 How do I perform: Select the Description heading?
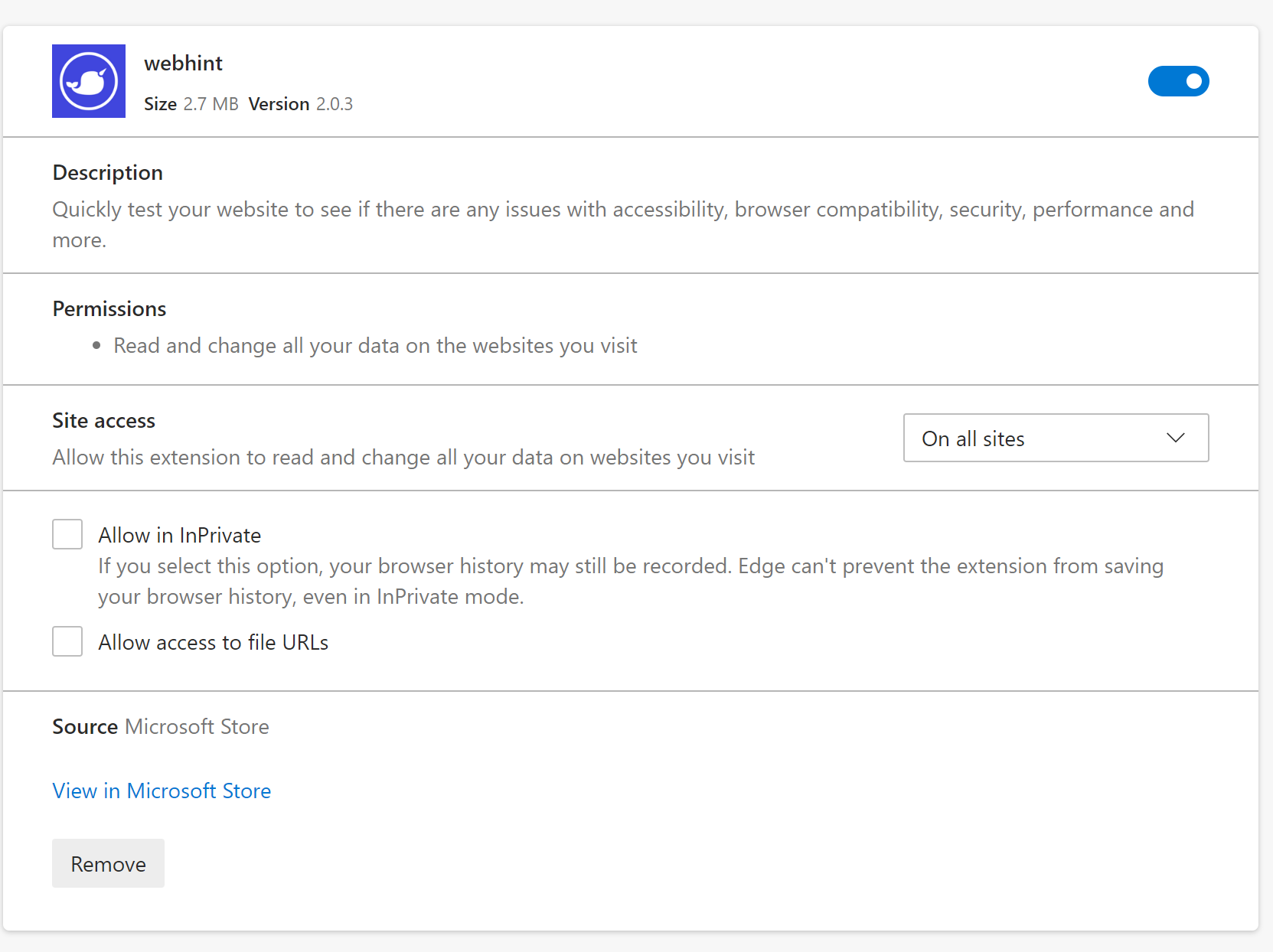(x=107, y=172)
